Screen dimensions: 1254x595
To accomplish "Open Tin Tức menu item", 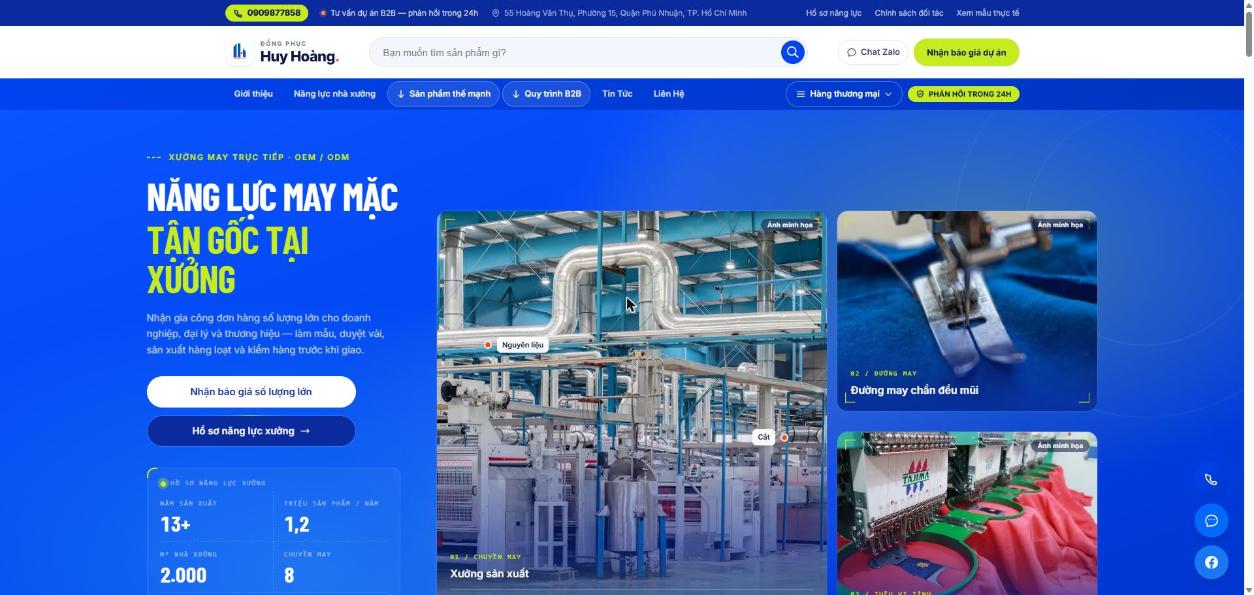I will click(617, 94).
